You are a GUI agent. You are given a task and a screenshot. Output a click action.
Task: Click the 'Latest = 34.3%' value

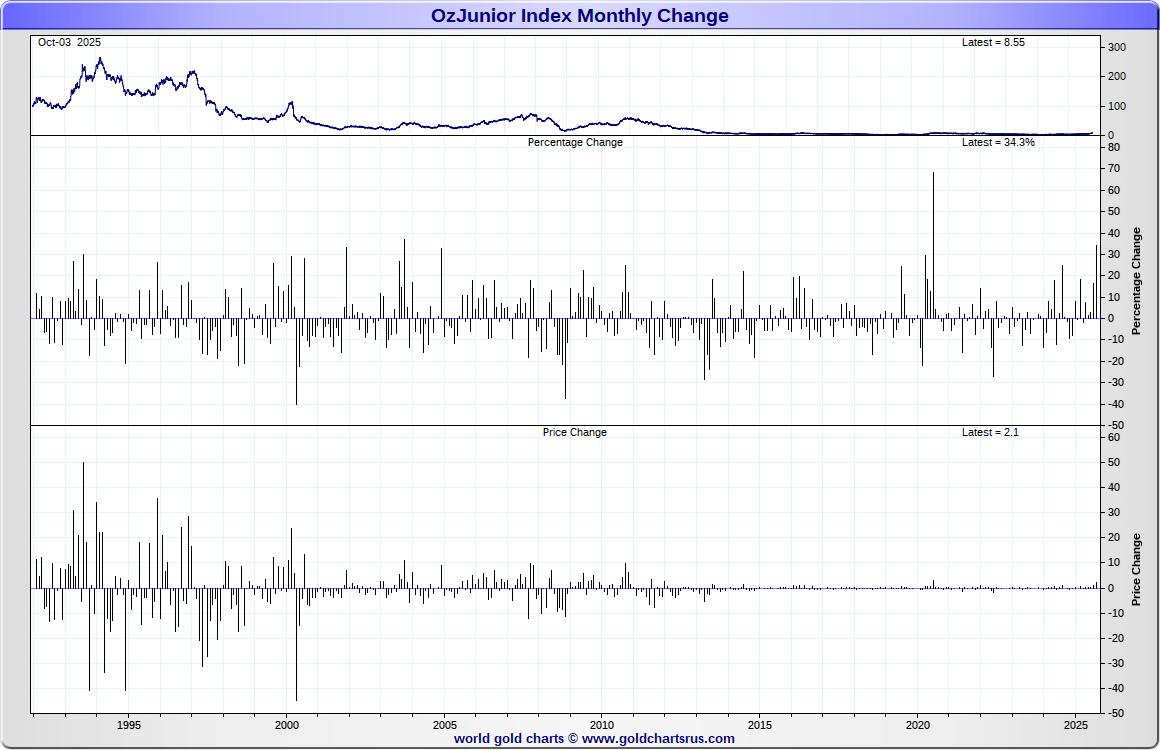tap(998, 142)
